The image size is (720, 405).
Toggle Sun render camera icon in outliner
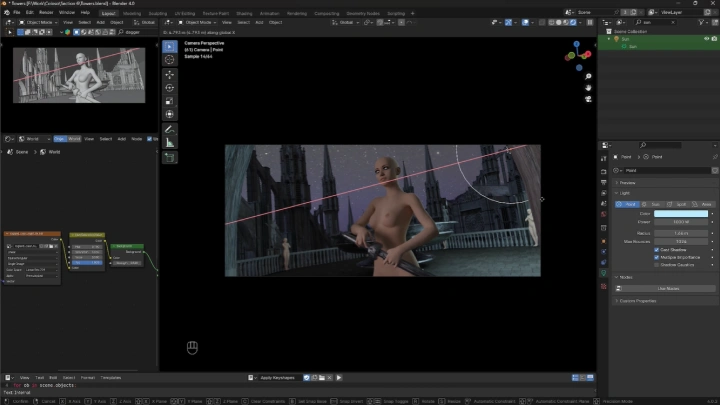(714, 39)
